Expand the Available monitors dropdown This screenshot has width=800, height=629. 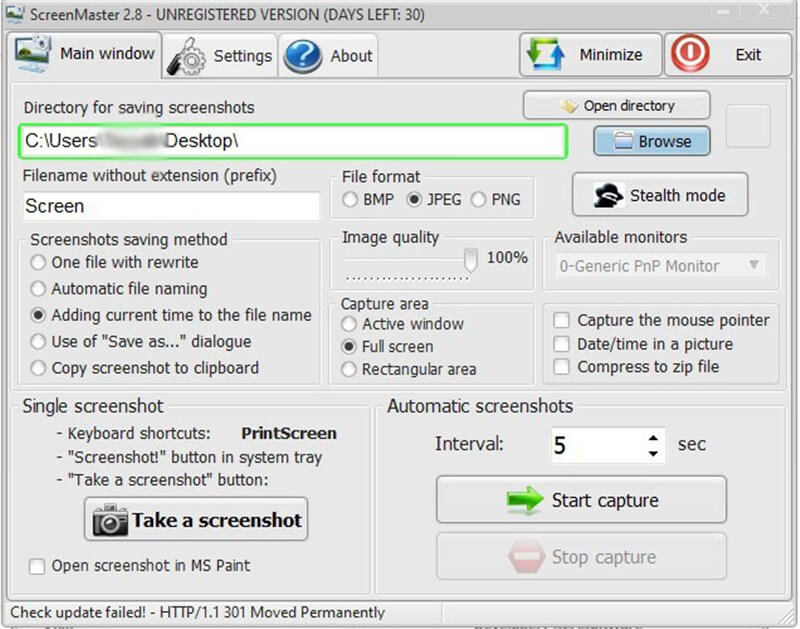click(x=754, y=266)
